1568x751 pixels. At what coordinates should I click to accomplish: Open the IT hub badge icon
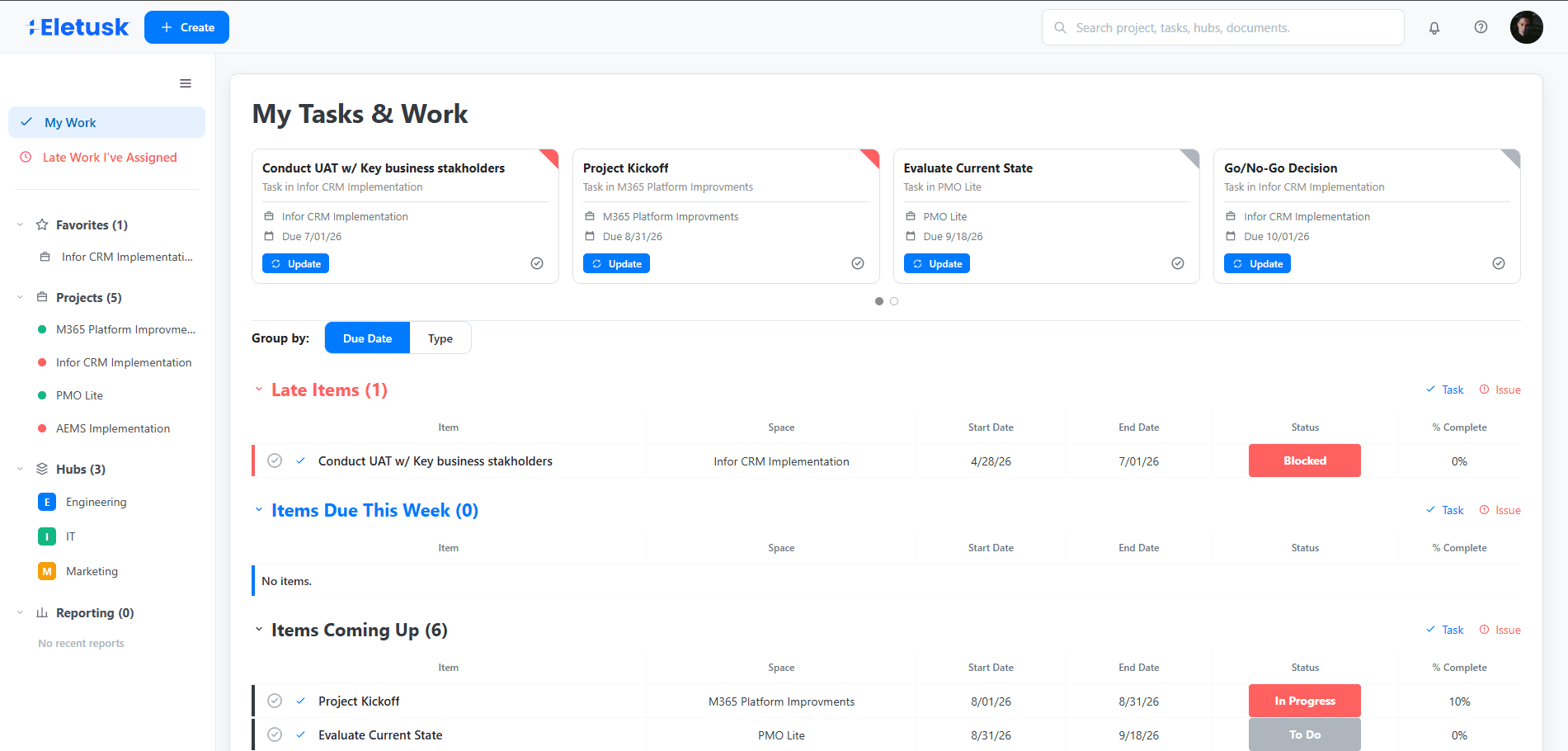[47, 536]
